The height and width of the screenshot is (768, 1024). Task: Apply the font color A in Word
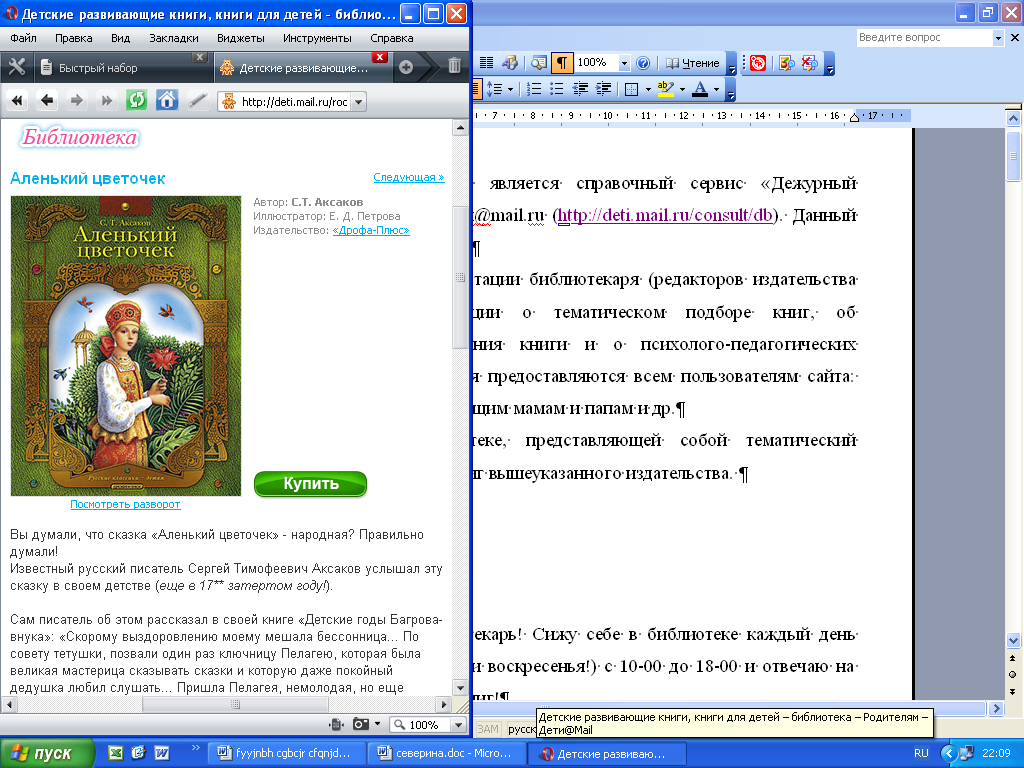coord(700,89)
